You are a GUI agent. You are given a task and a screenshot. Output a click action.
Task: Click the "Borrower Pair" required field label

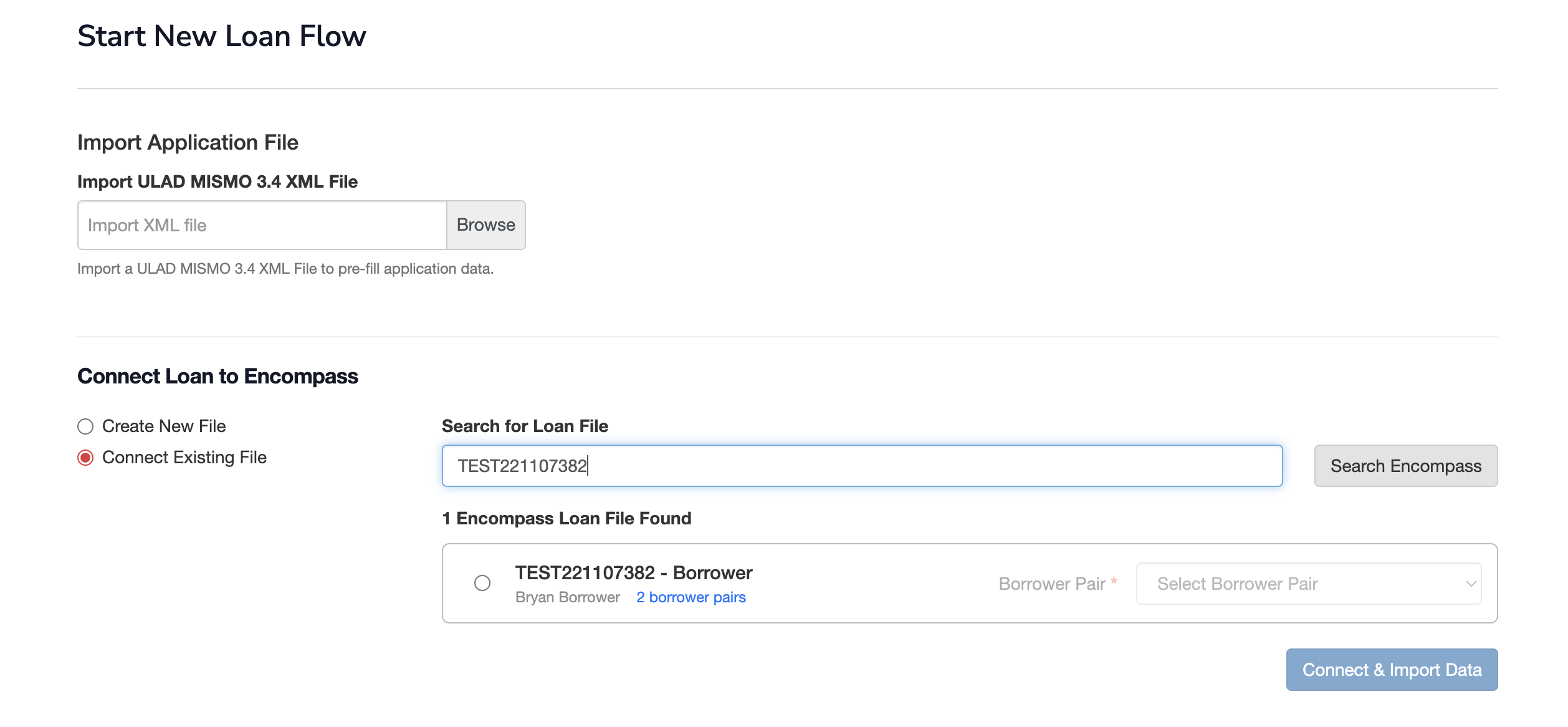click(1051, 584)
